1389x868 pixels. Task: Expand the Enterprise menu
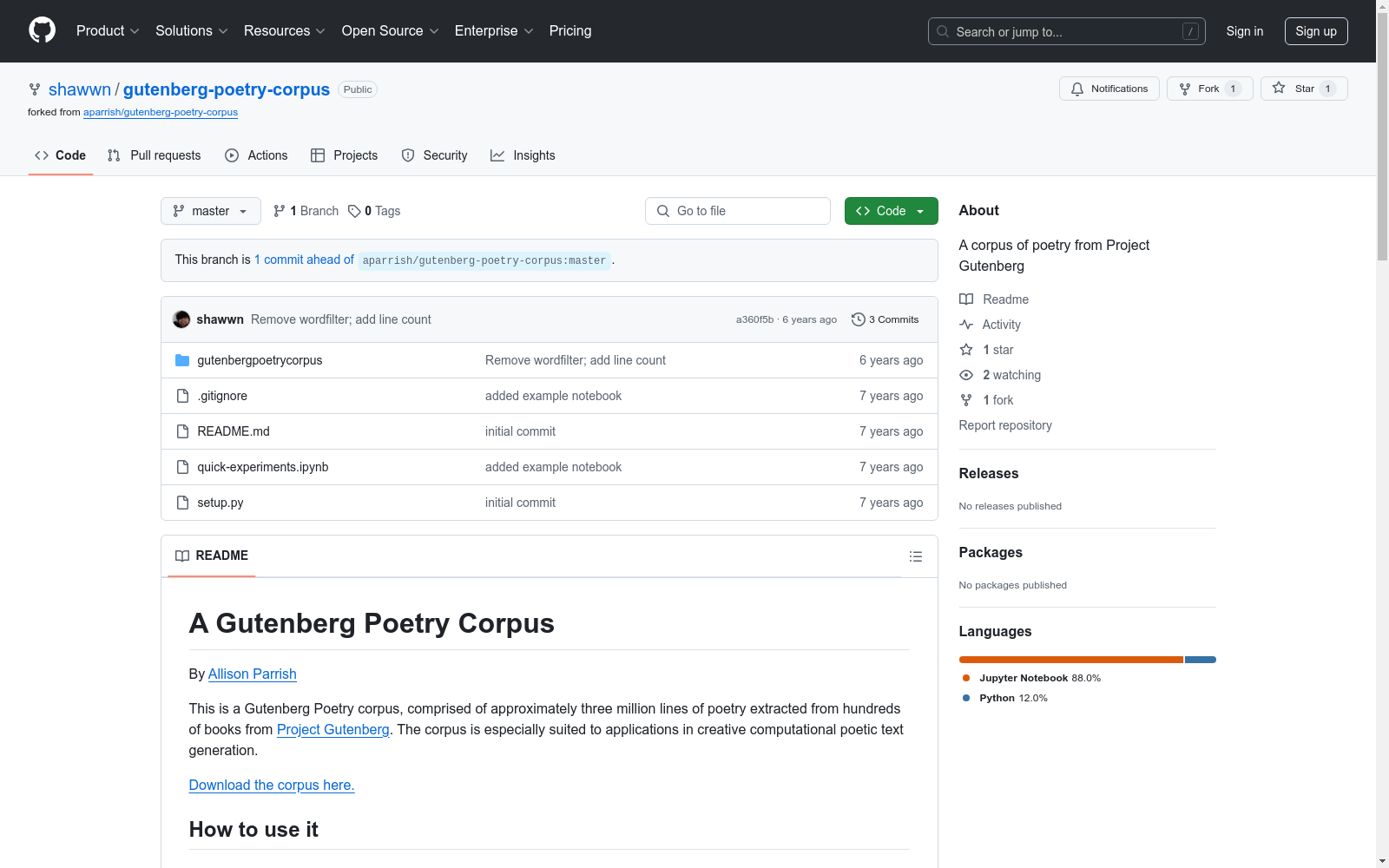click(494, 31)
